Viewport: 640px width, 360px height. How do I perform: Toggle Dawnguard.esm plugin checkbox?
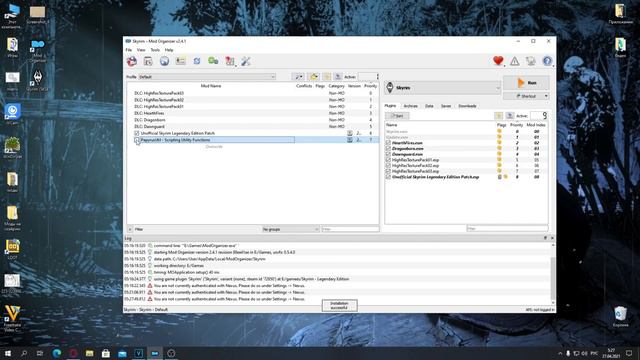tap(388, 154)
